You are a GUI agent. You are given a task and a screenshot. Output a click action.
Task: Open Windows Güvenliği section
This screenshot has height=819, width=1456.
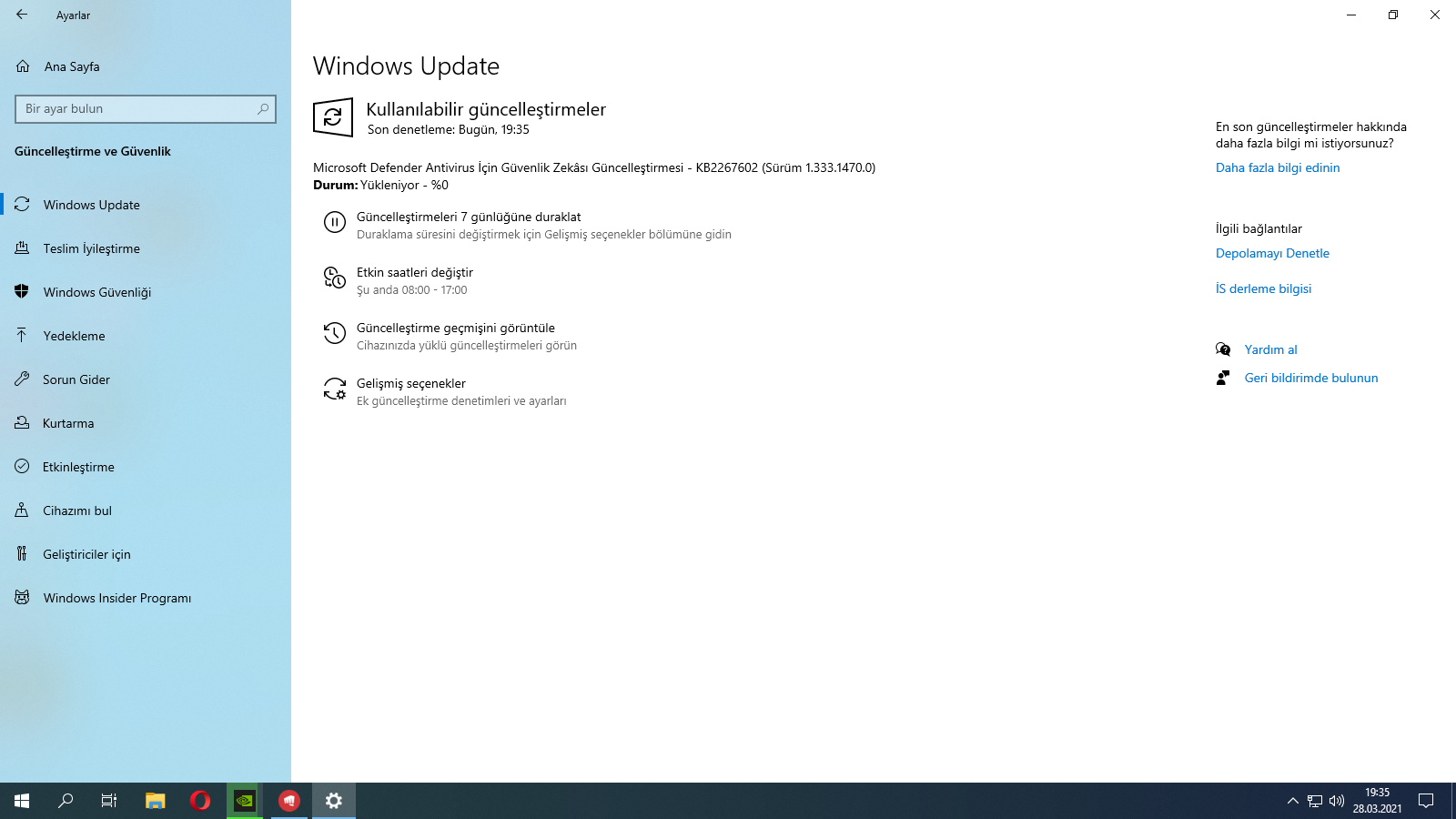click(146, 292)
